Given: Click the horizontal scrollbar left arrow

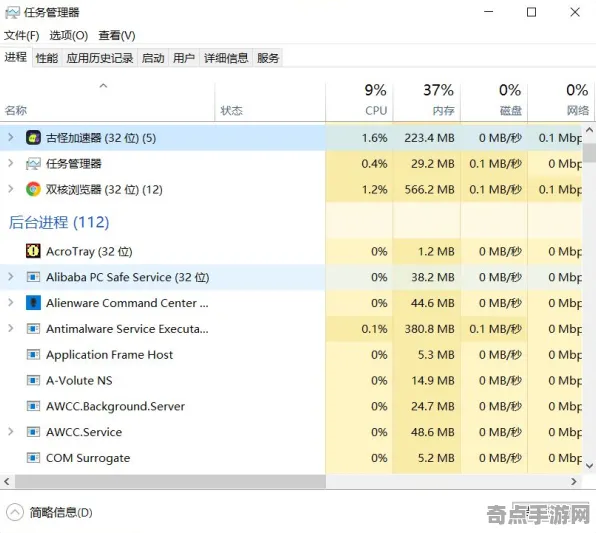Looking at the screenshot, I should tap(7, 482).
